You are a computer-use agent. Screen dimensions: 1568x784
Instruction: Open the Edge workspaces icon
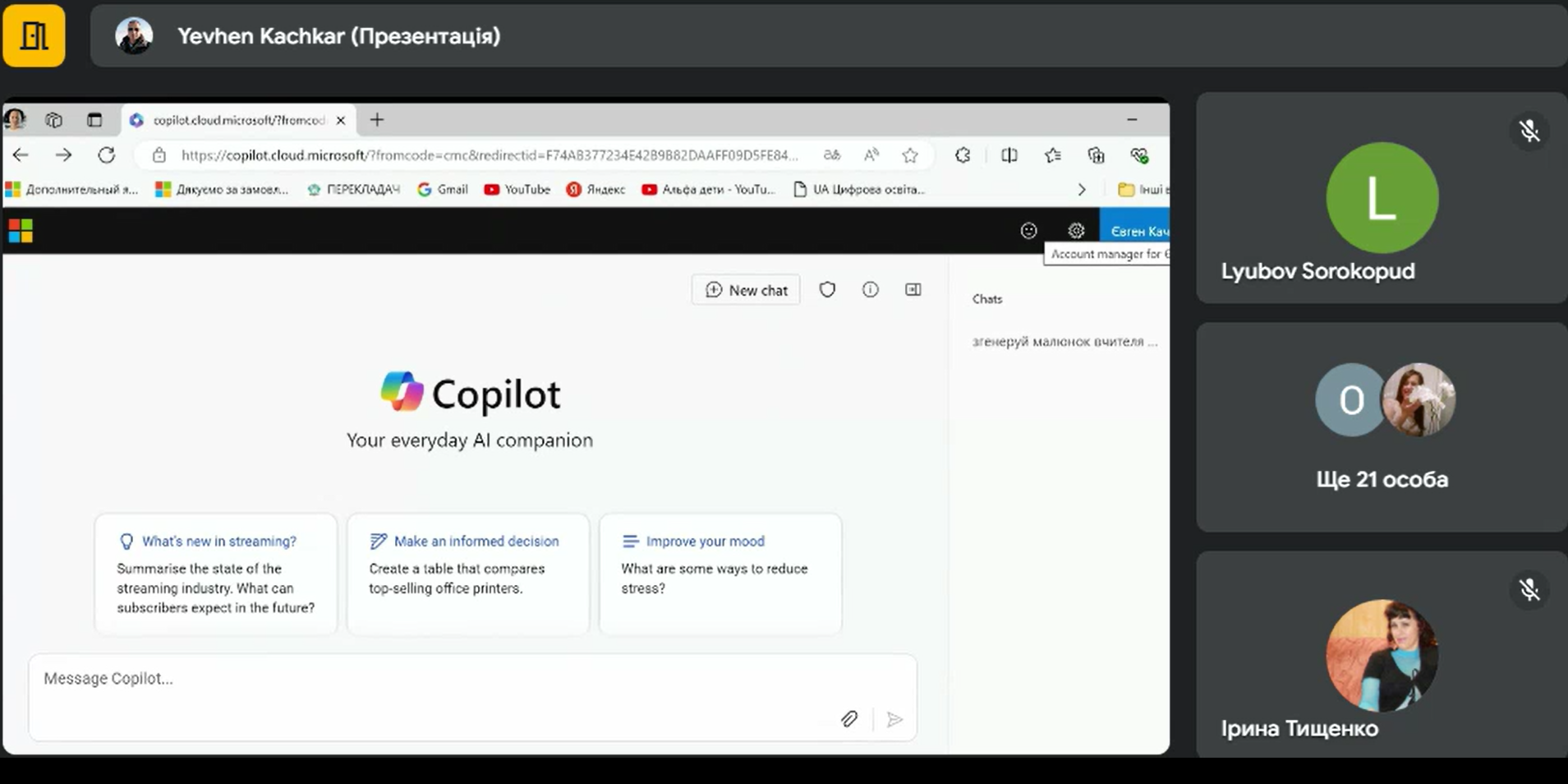point(54,120)
